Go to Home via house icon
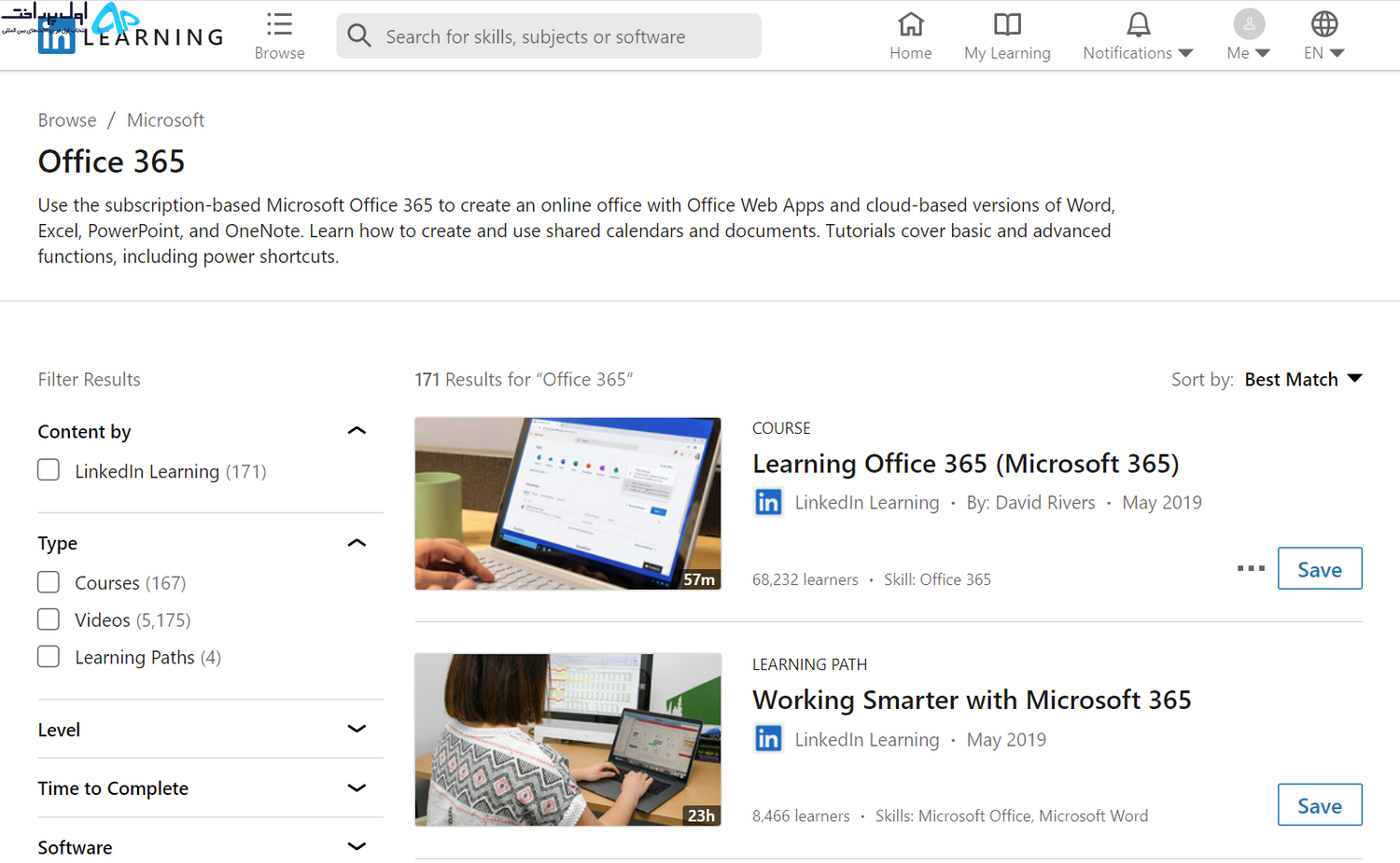 [911, 23]
